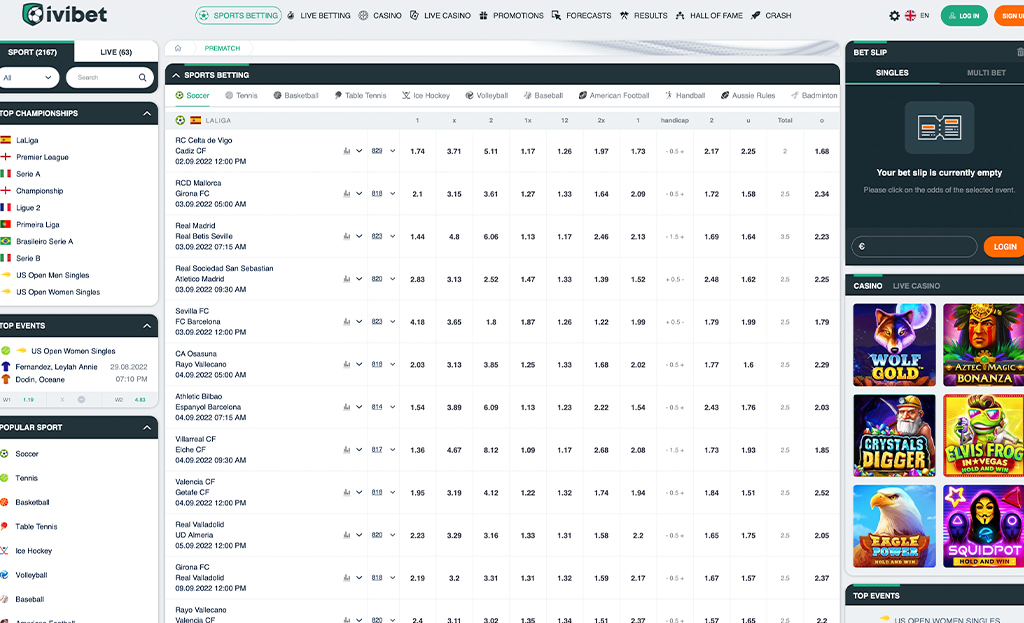The image size is (1024, 623).
Task: Switch to Live Casino tab in casino panel
Action: pyautogui.click(x=916, y=286)
